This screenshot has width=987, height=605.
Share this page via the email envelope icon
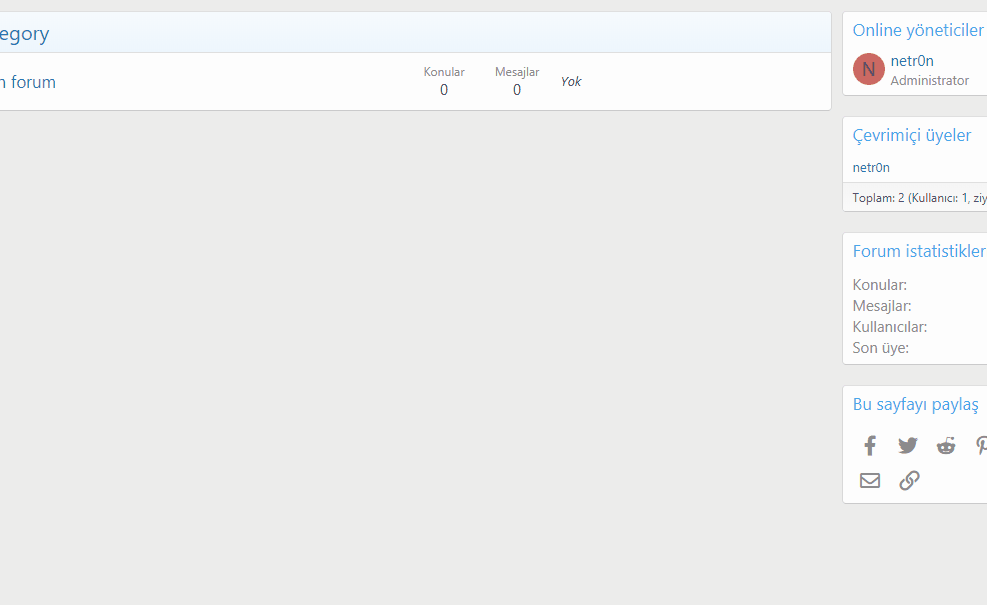click(x=870, y=481)
